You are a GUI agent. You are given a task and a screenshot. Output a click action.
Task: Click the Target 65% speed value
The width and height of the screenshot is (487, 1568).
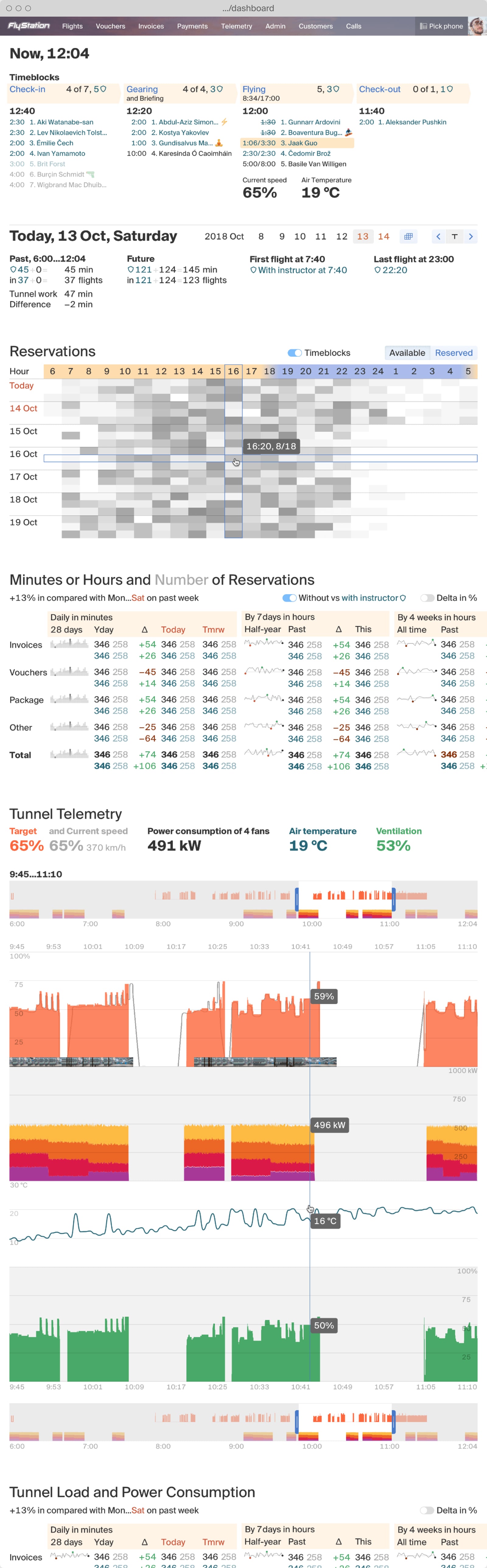pyautogui.click(x=26, y=846)
